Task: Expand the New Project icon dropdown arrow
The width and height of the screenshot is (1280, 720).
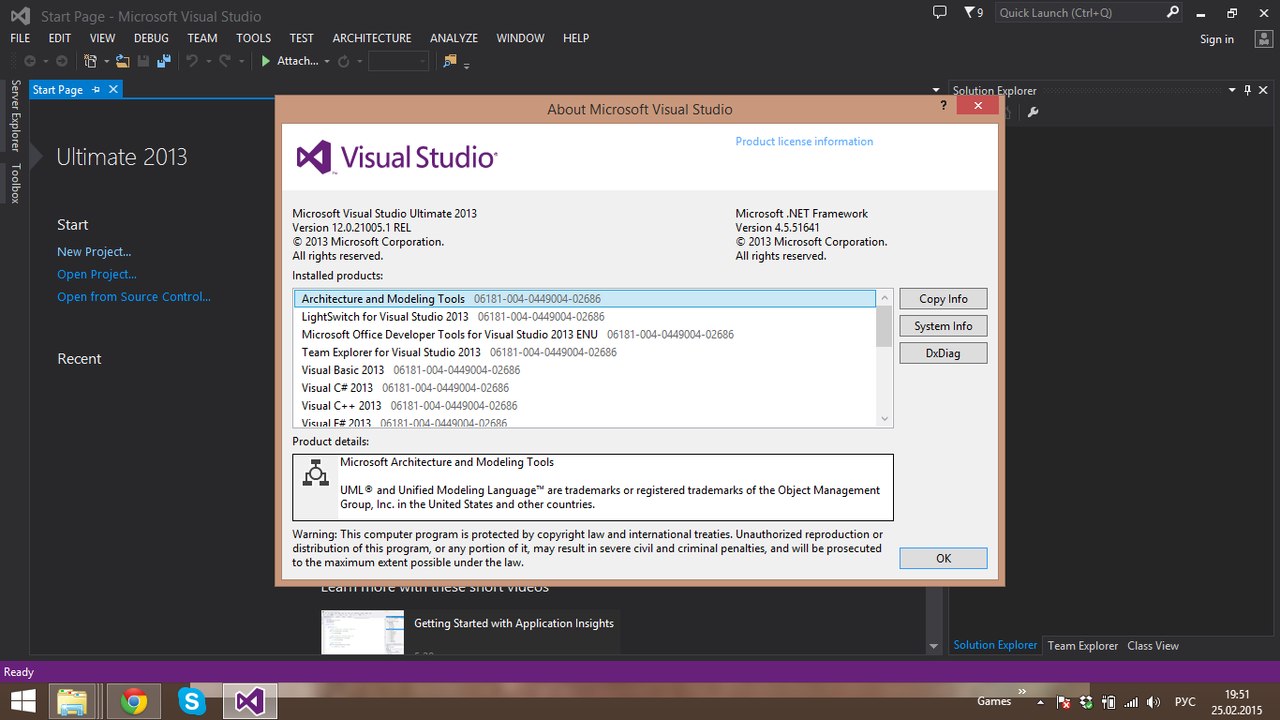Action: click(105, 62)
